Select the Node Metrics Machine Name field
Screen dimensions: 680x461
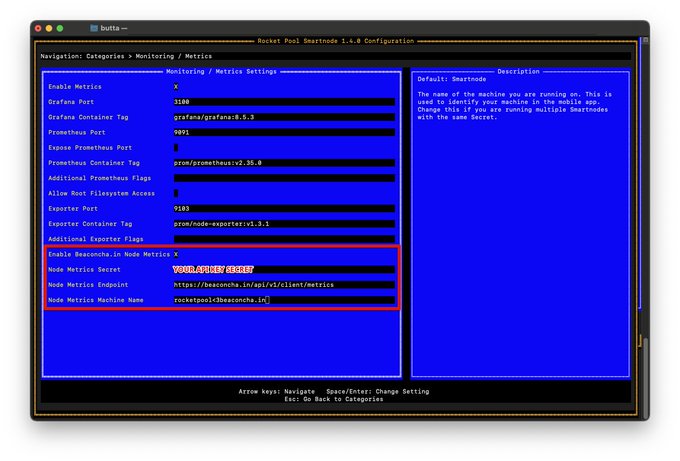284,300
